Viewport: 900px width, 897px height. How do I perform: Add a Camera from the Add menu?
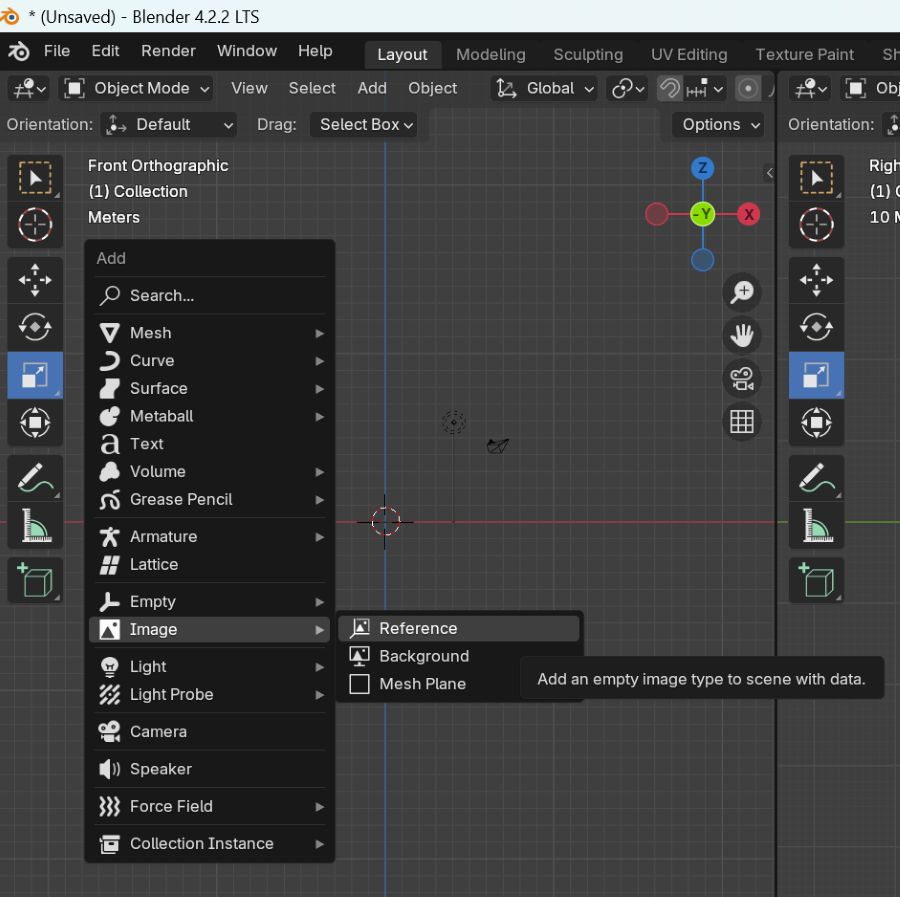[x=210, y=732]
